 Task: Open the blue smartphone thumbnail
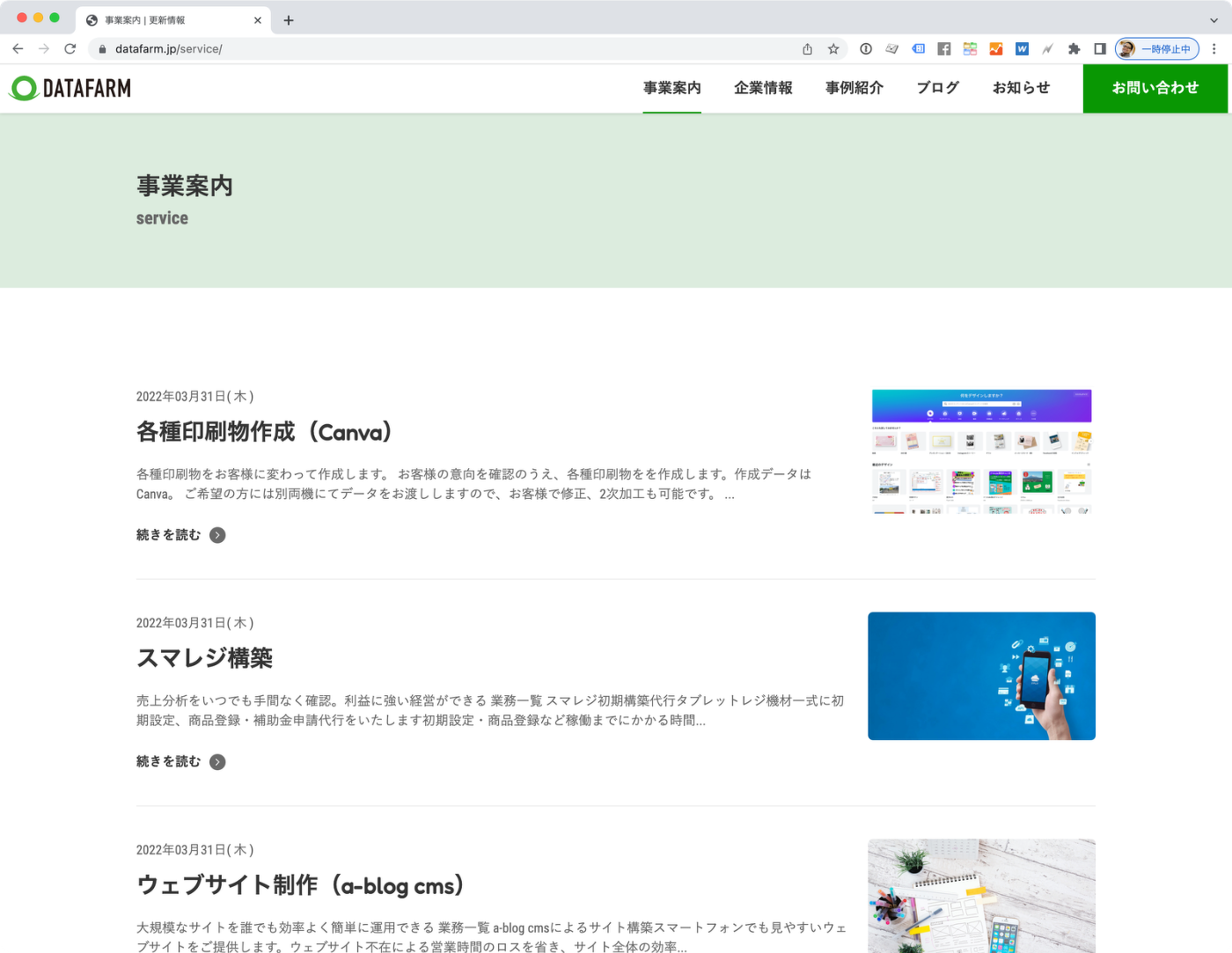[981, 676]
